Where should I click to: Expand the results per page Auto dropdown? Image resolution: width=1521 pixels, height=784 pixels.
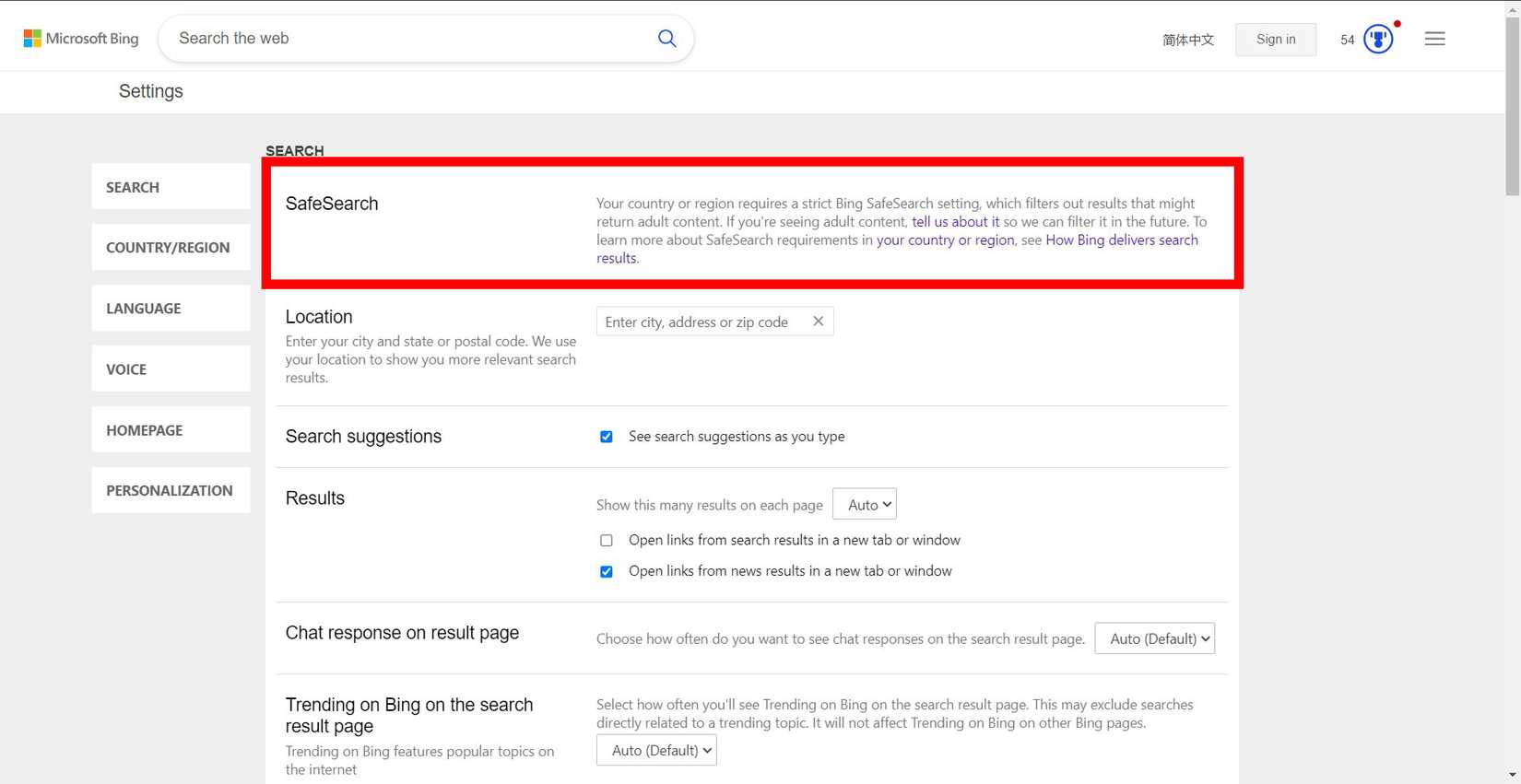(x=864, y=505)
